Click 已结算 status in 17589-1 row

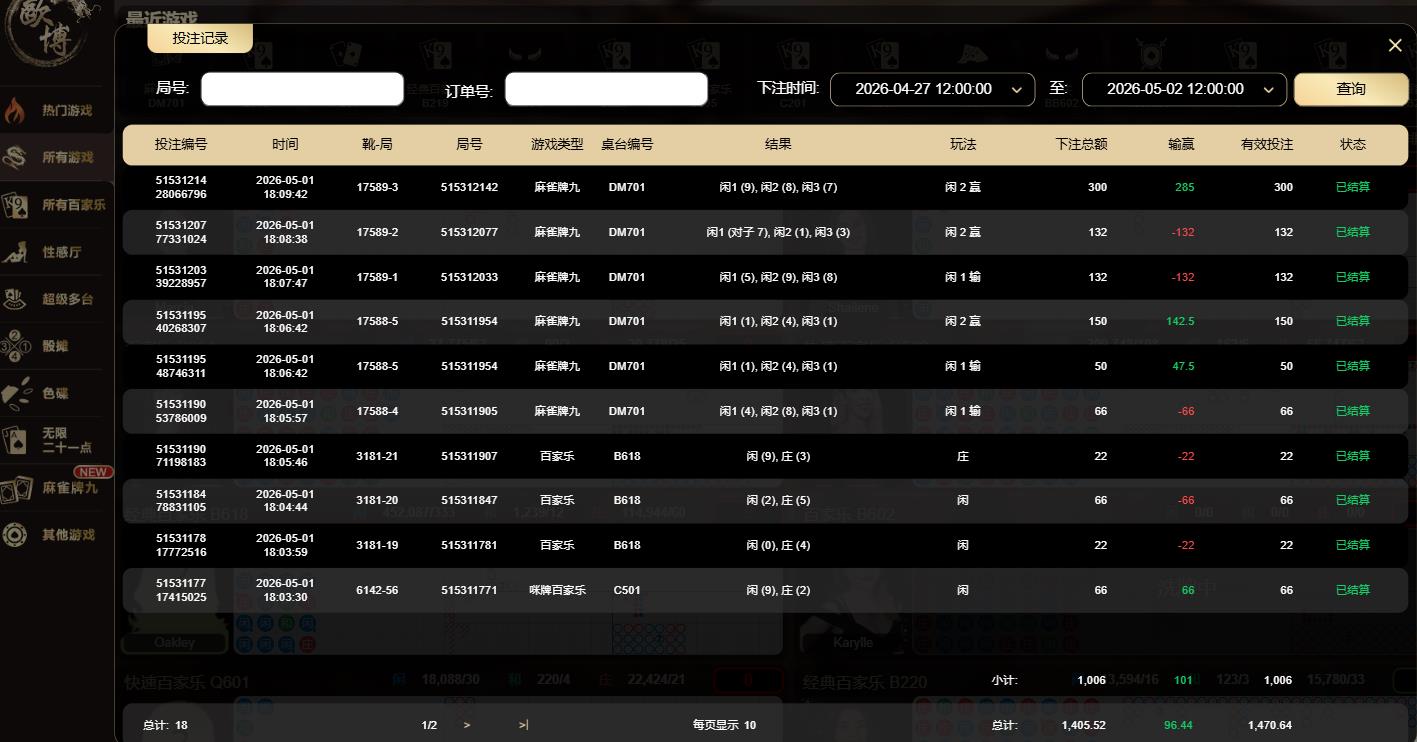[1353, 277]
